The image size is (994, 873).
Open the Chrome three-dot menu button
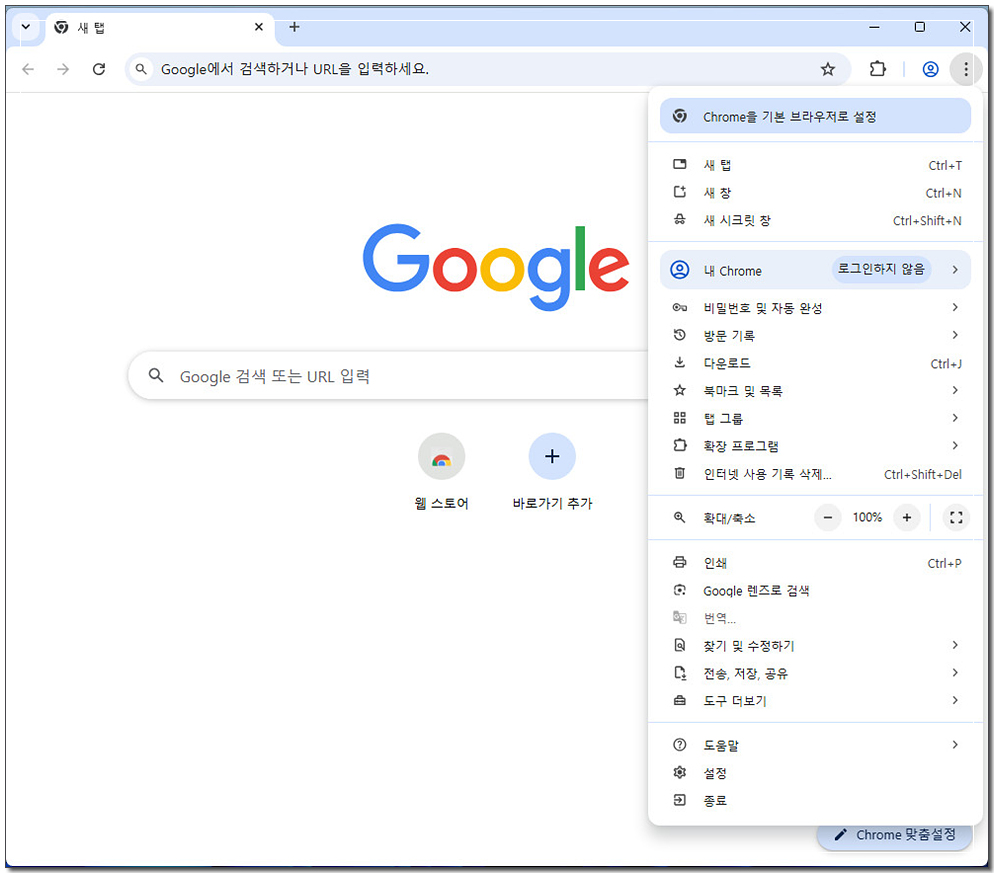965,69
